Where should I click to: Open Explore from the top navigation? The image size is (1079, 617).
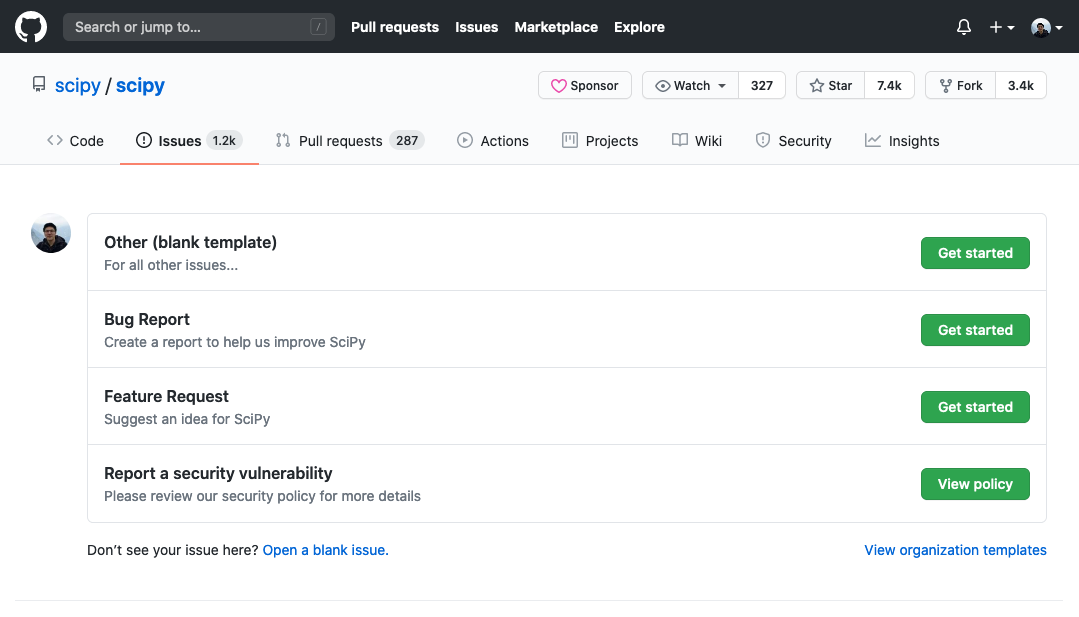(639, 27)
